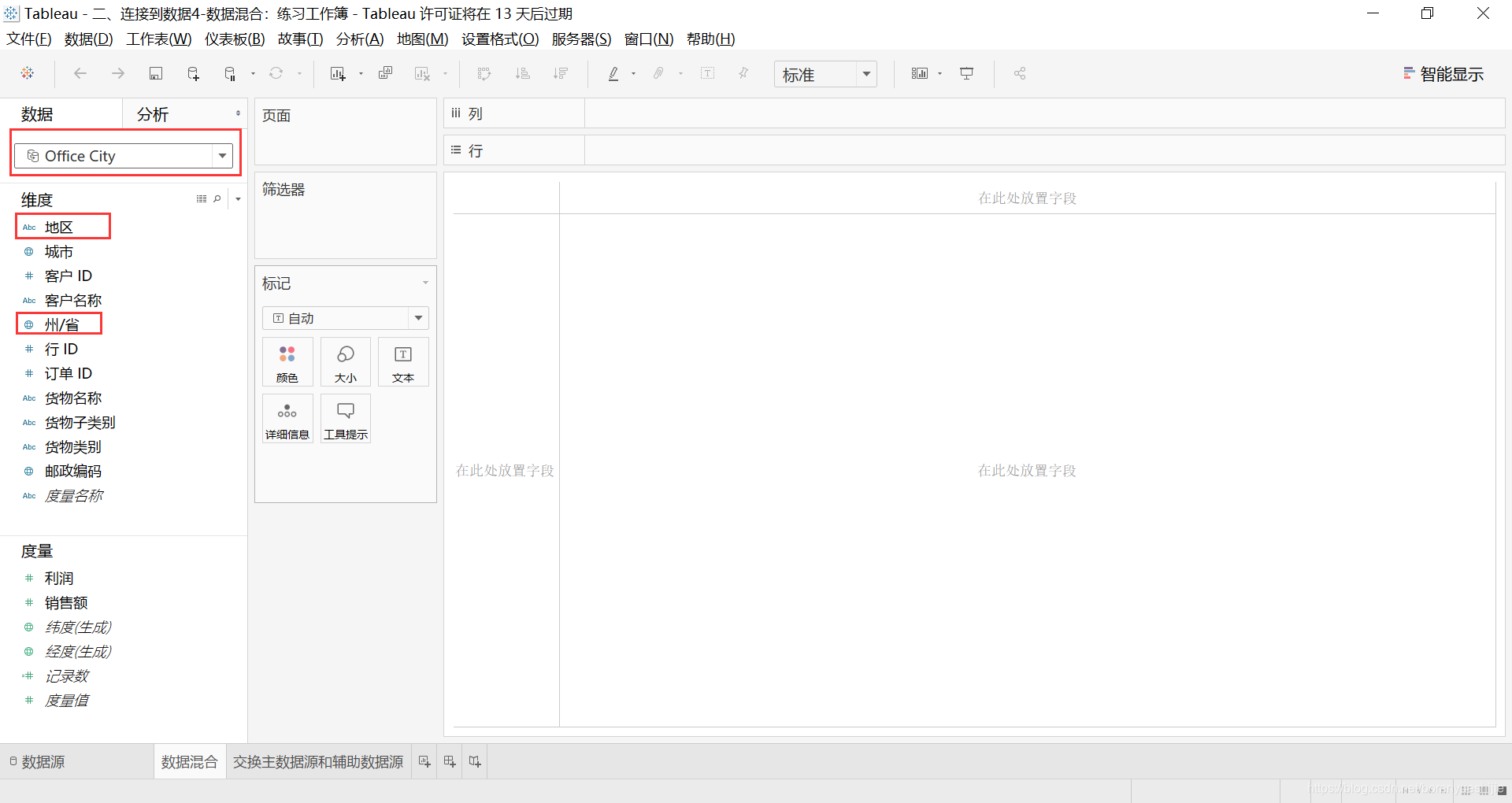Select the 记录数 measure field
The image size is (1512, 803).
pyautogui.click(x=67, y=676)
